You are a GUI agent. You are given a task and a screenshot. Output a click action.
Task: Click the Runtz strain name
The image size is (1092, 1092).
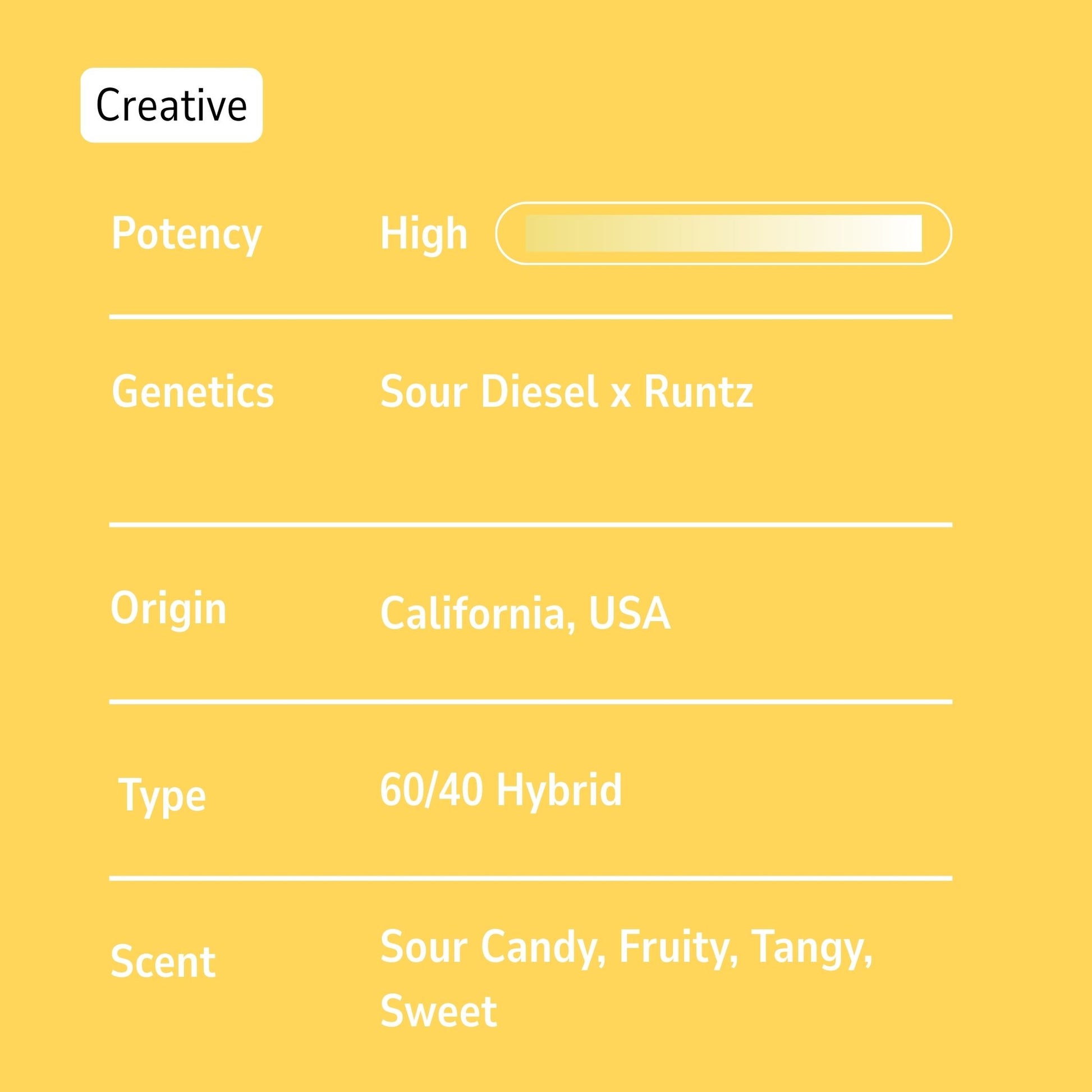698,392
